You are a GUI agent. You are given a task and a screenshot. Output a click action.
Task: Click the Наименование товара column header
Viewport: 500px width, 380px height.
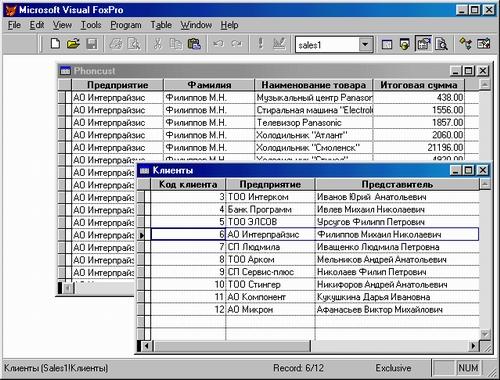click(313, 85)
